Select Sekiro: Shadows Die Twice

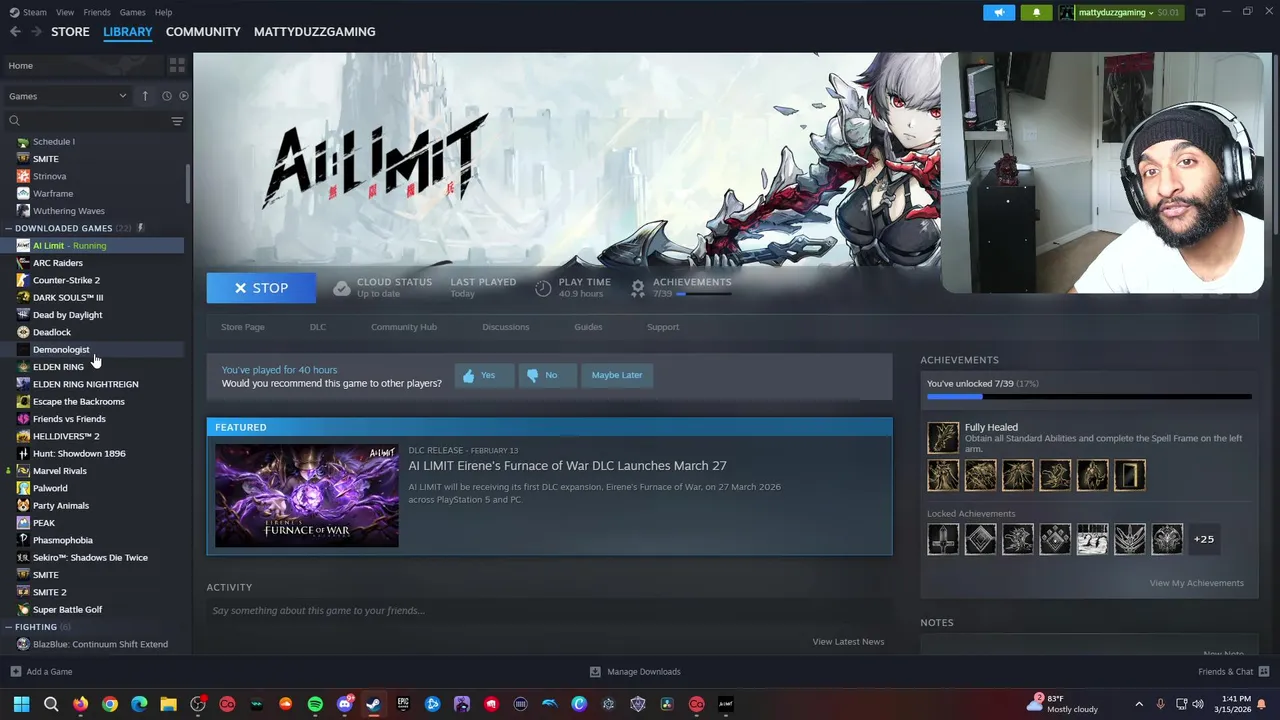tap(92, 558)
